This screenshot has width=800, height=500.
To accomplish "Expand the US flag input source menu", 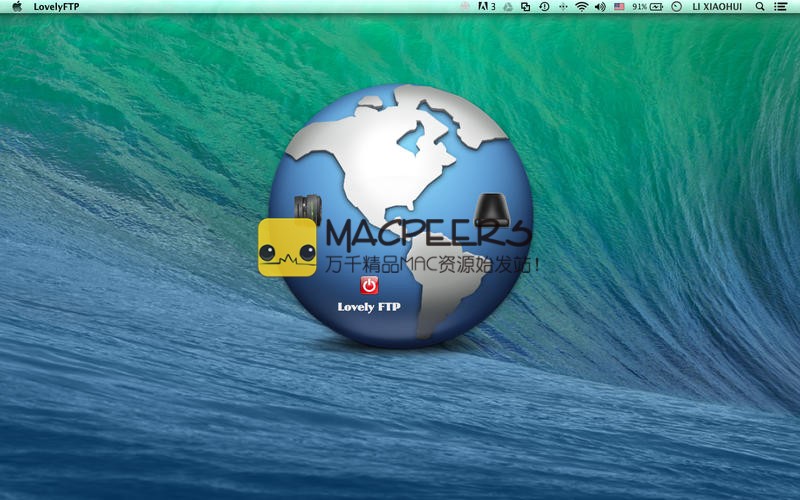I will [x=619, y=7].
